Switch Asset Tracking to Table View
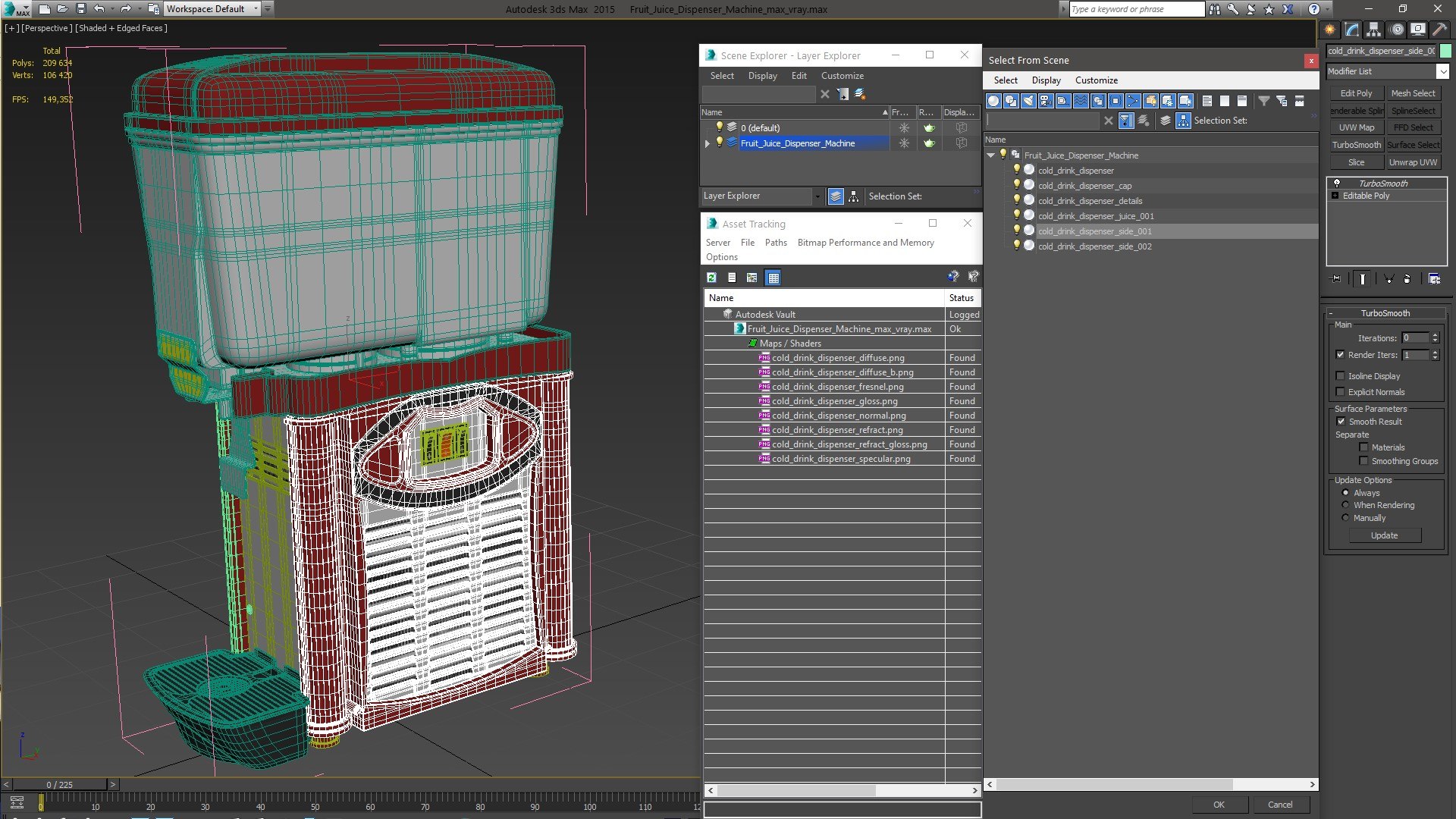The height and width of the screenshot is (819, 1456). coord(773,278)
